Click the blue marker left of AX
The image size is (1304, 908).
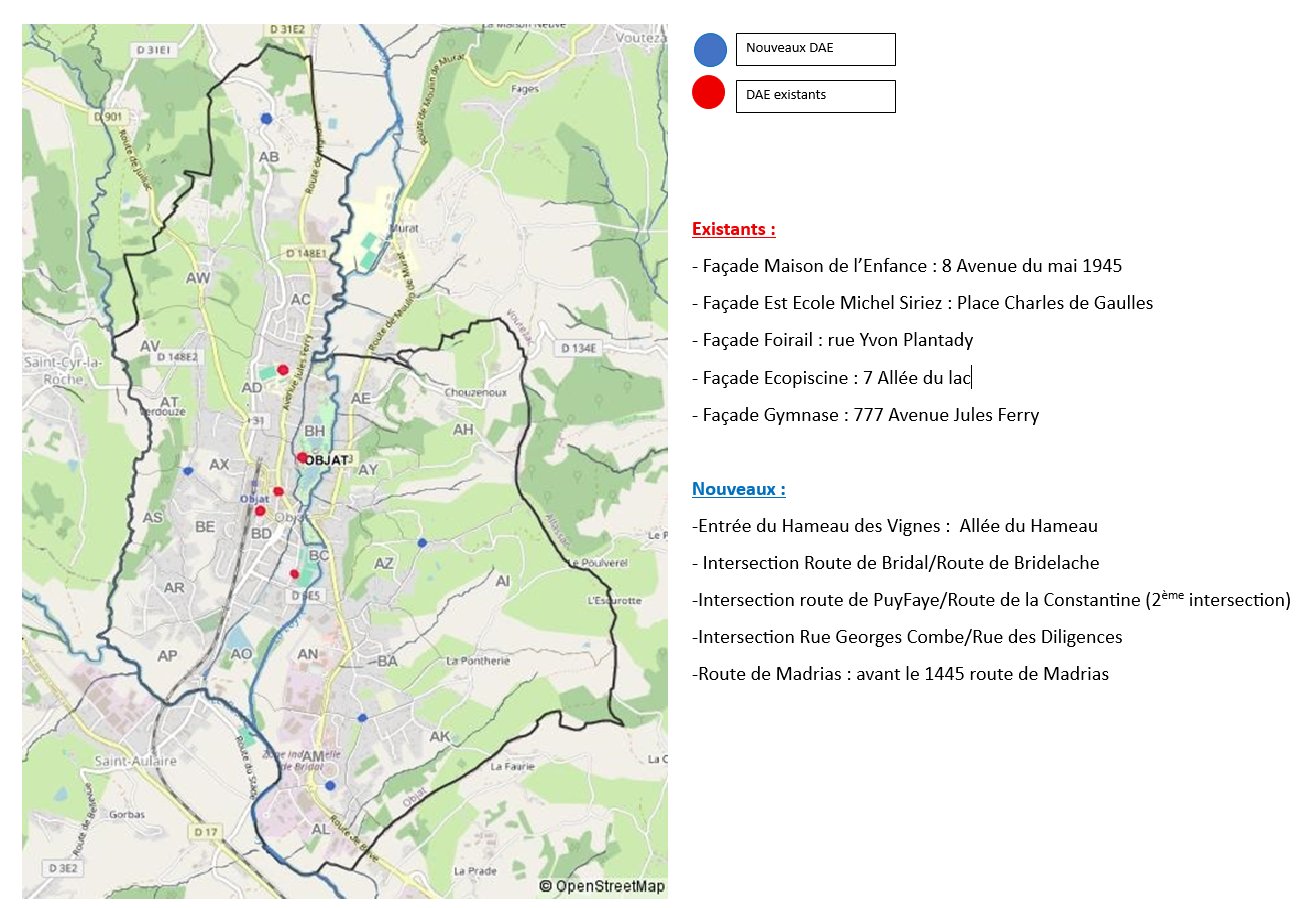tap(188, 470)
